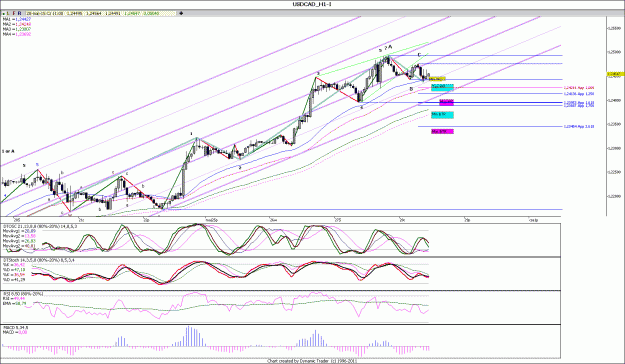Image resolution: width=625 pixels, height=364 pixels.
Task: Click wave label 3 at swing high
Action: pos(318,73)
